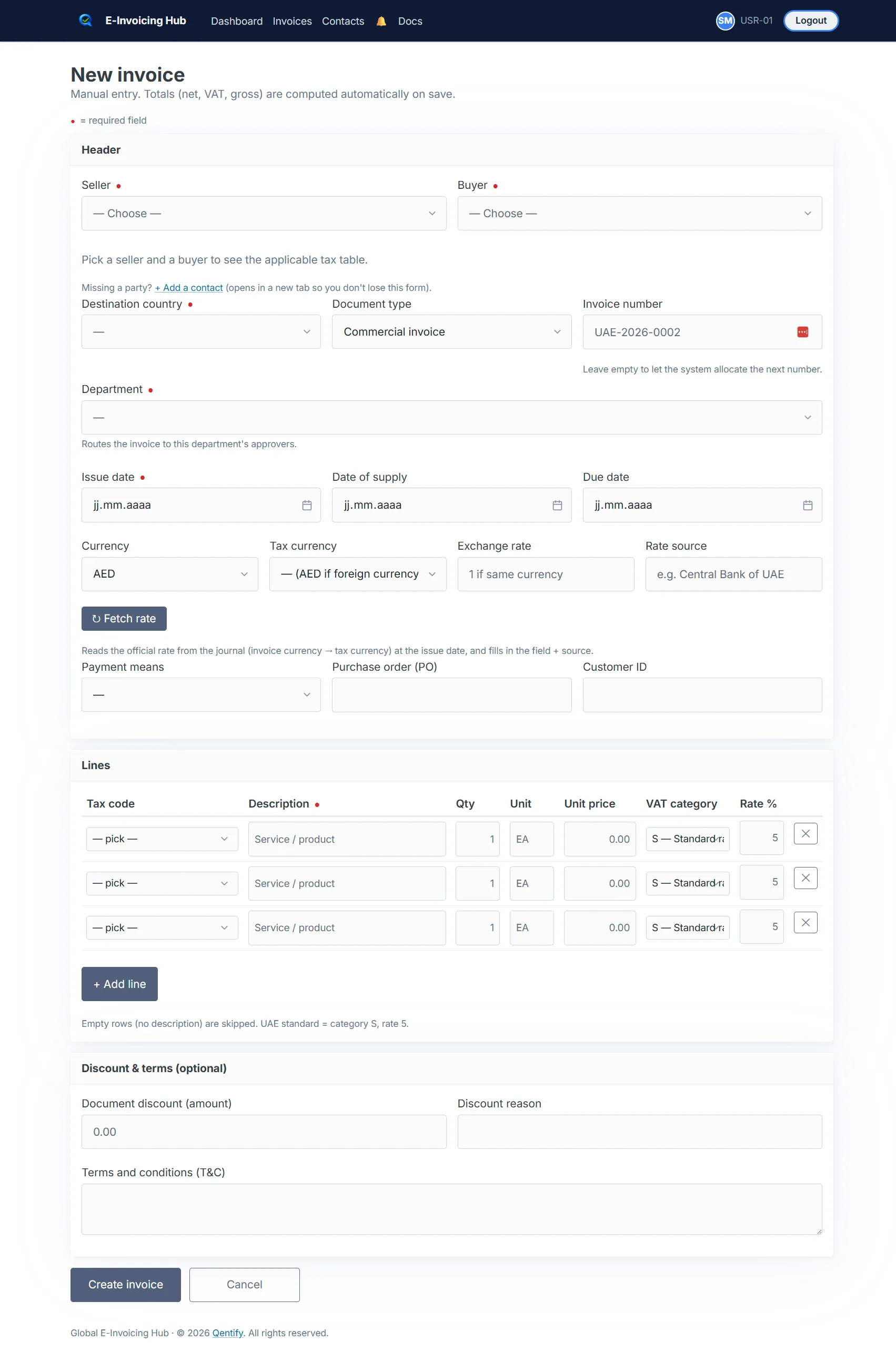Image resolution: width=896 pixels, height=1352 pixels.
Task: Open the Issue date calendar picker icon
Action: 307,505
